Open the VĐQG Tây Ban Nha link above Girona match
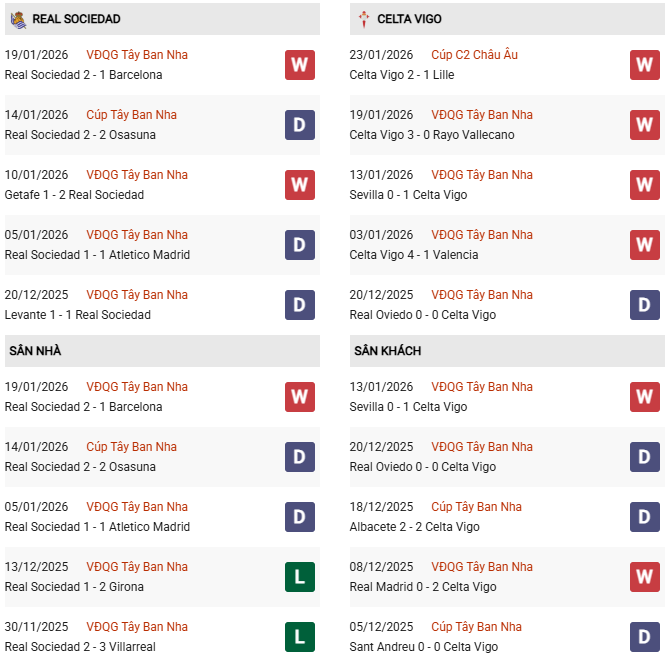666x663 pixels. (x=137, y=567)
